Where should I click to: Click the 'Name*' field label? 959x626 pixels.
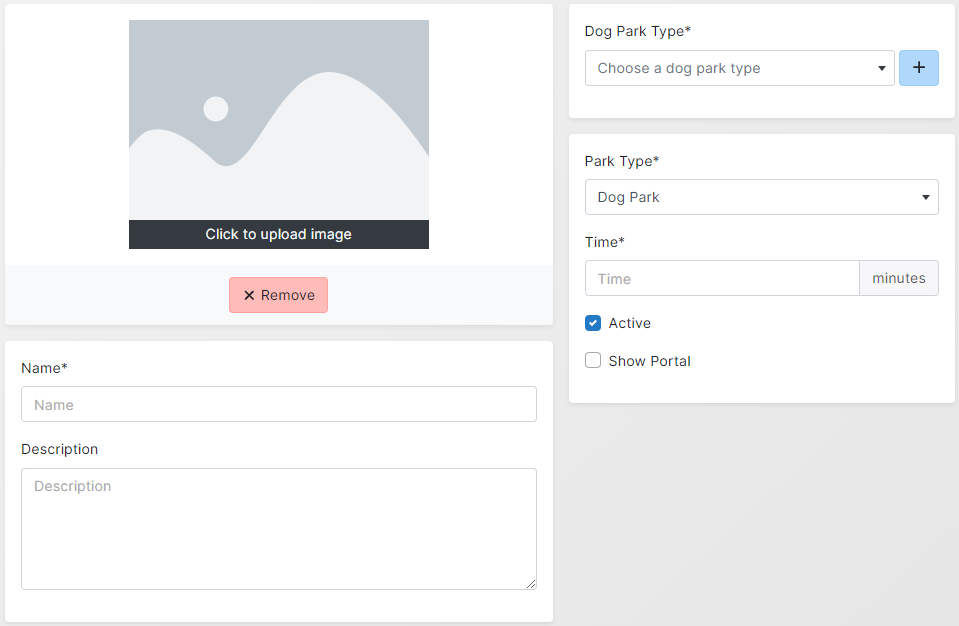44,368
